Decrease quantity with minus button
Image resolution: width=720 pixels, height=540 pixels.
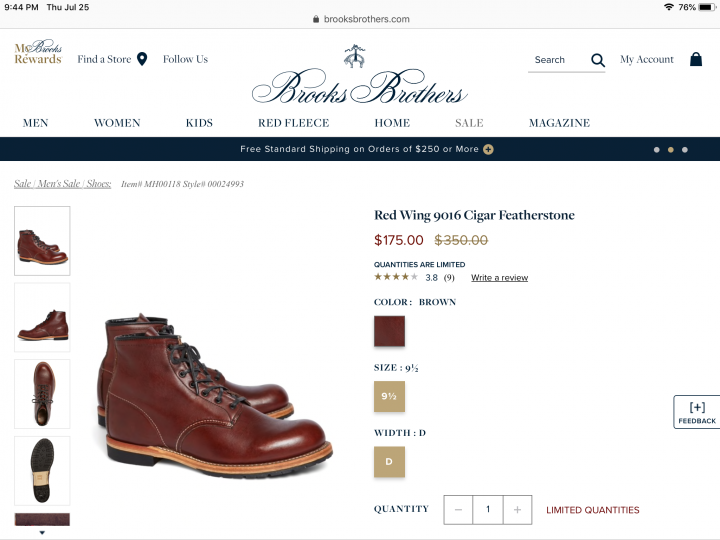coord(458,510)
